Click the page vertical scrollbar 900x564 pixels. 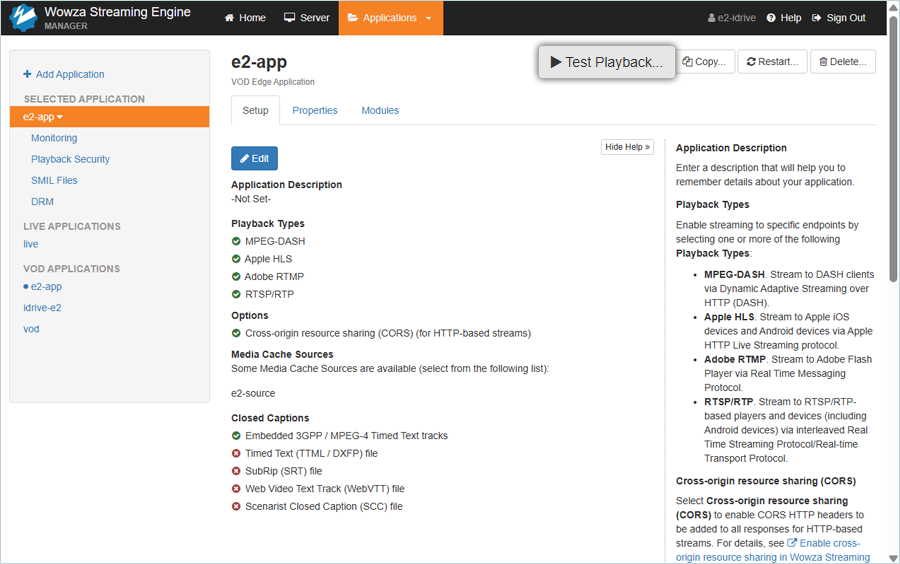[893, 149]
